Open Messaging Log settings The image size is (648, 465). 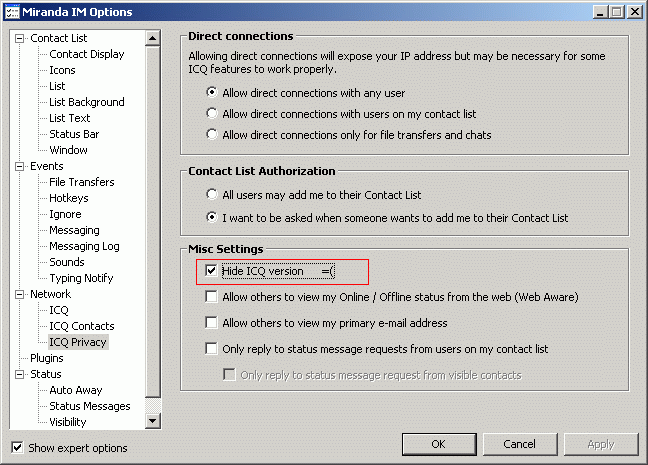click(x=84, y=246)
